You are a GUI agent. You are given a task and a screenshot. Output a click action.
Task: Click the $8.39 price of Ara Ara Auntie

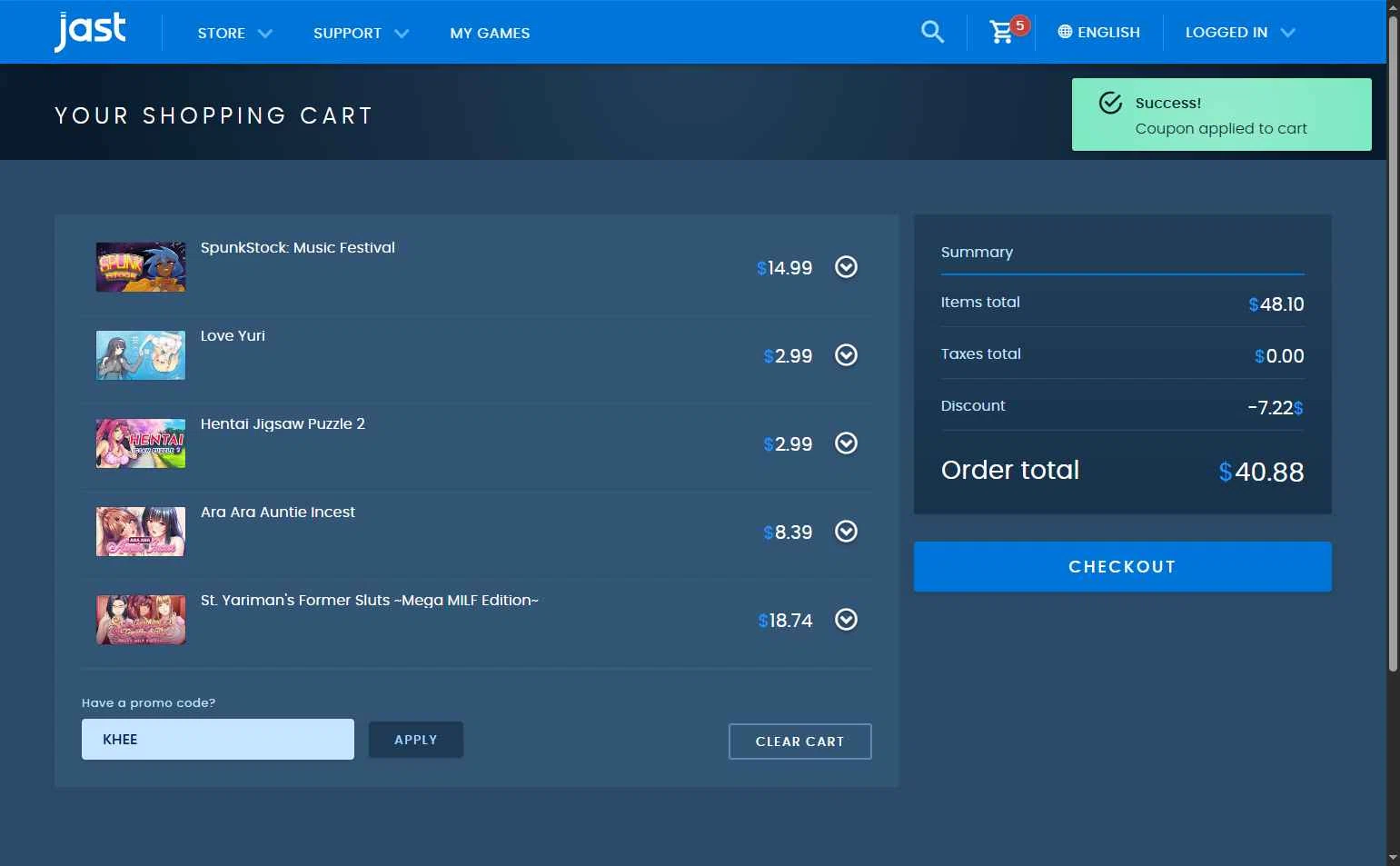788,533
